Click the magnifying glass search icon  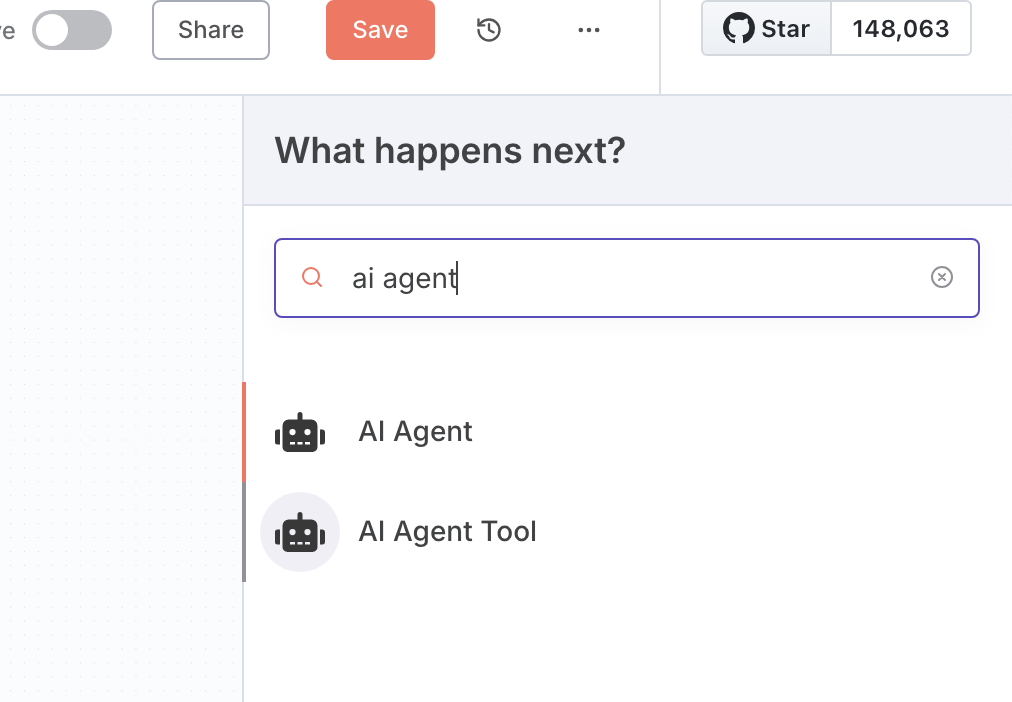click(x=312, y=277)
